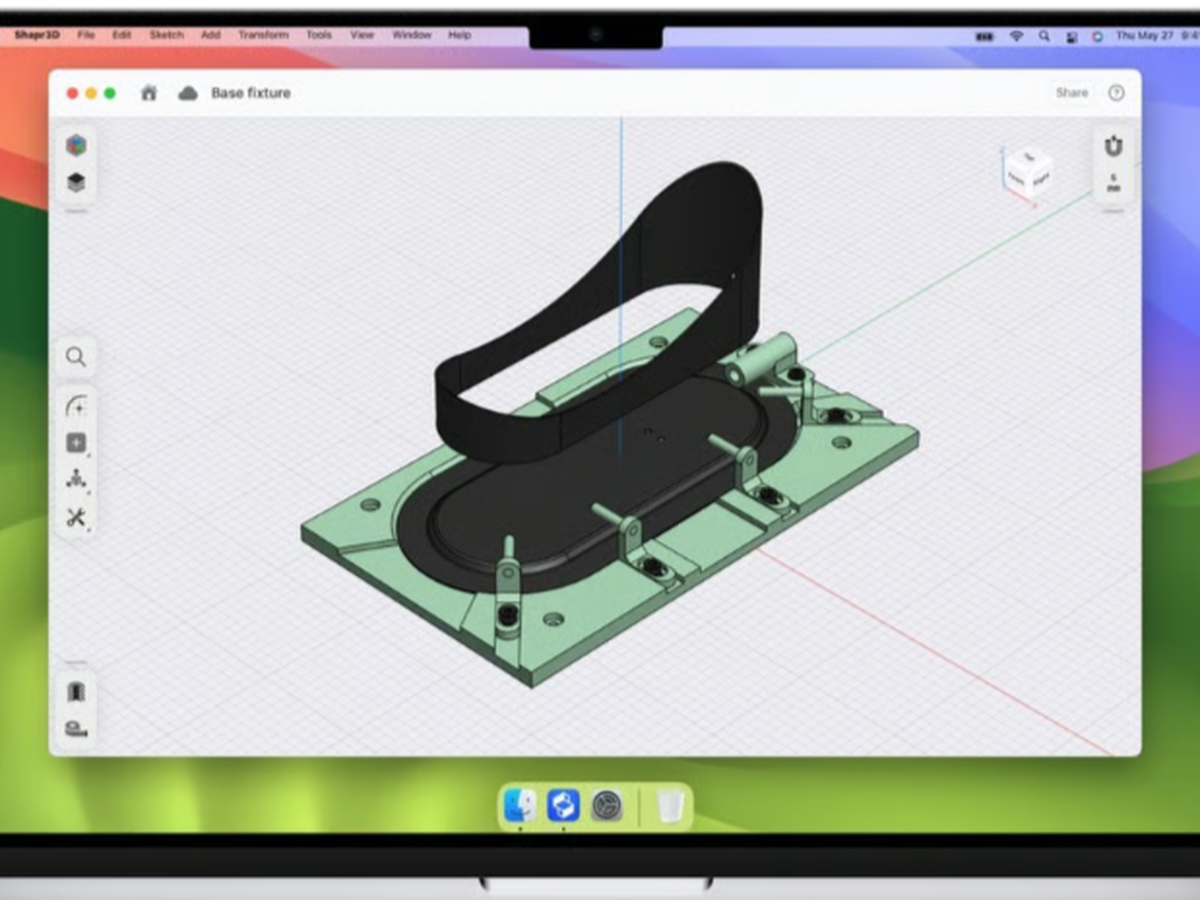This screenshot has height=900, width=1200.
Task: Click the Base fixture project title
Action: click(x=250, y=93)
